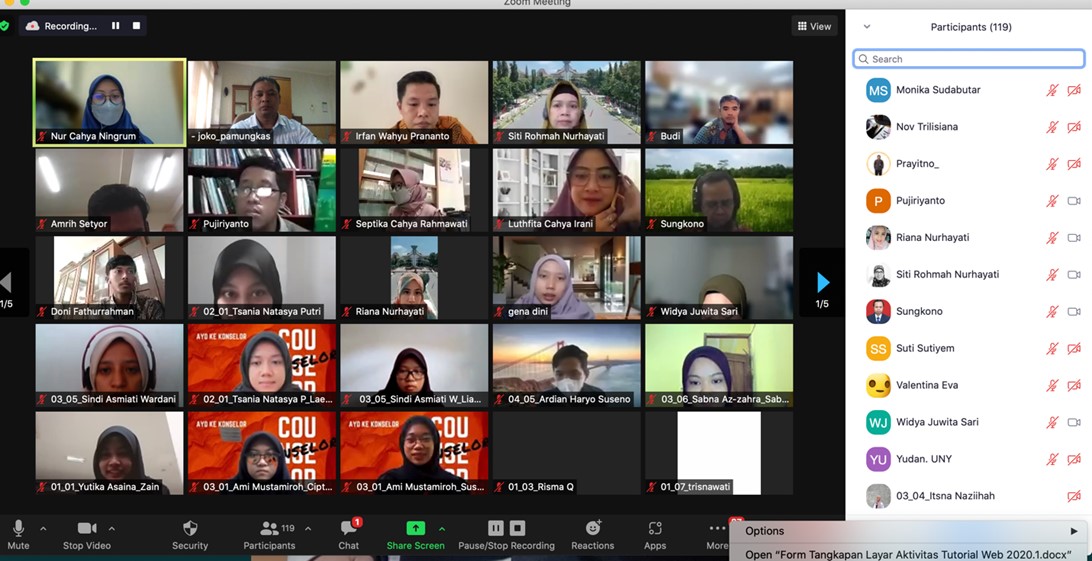Click the participants Search field
This screenshot has width=1092, height=561.
click(x=969, y=59)
